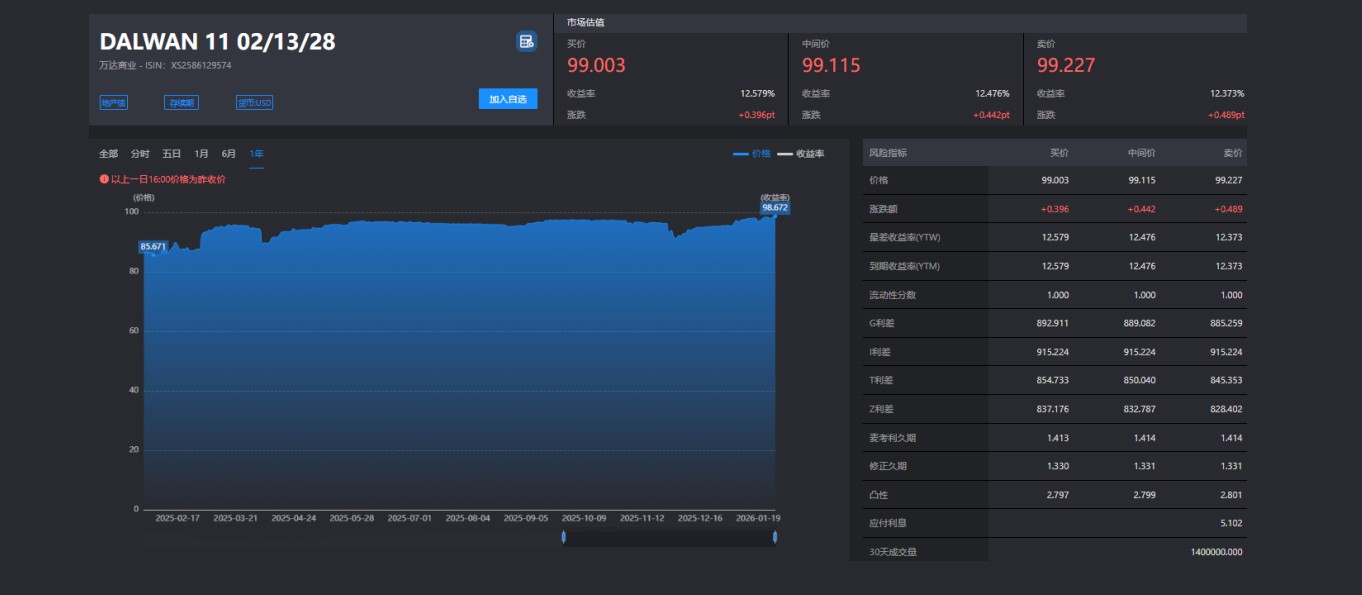The image size is (1362, 595).
Task: Click the 存续期 tag
Action: [181, 103]
